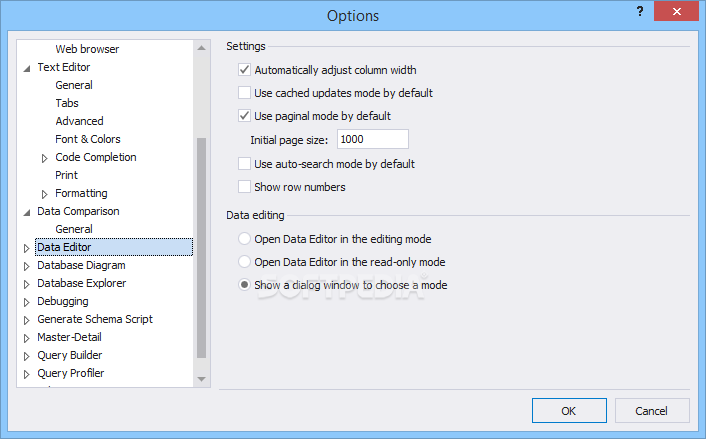Image resolution: width=706 pixels, height=439 pixels.
Task: Expand the Generate Schema Script node
Action: pos(27,320)
